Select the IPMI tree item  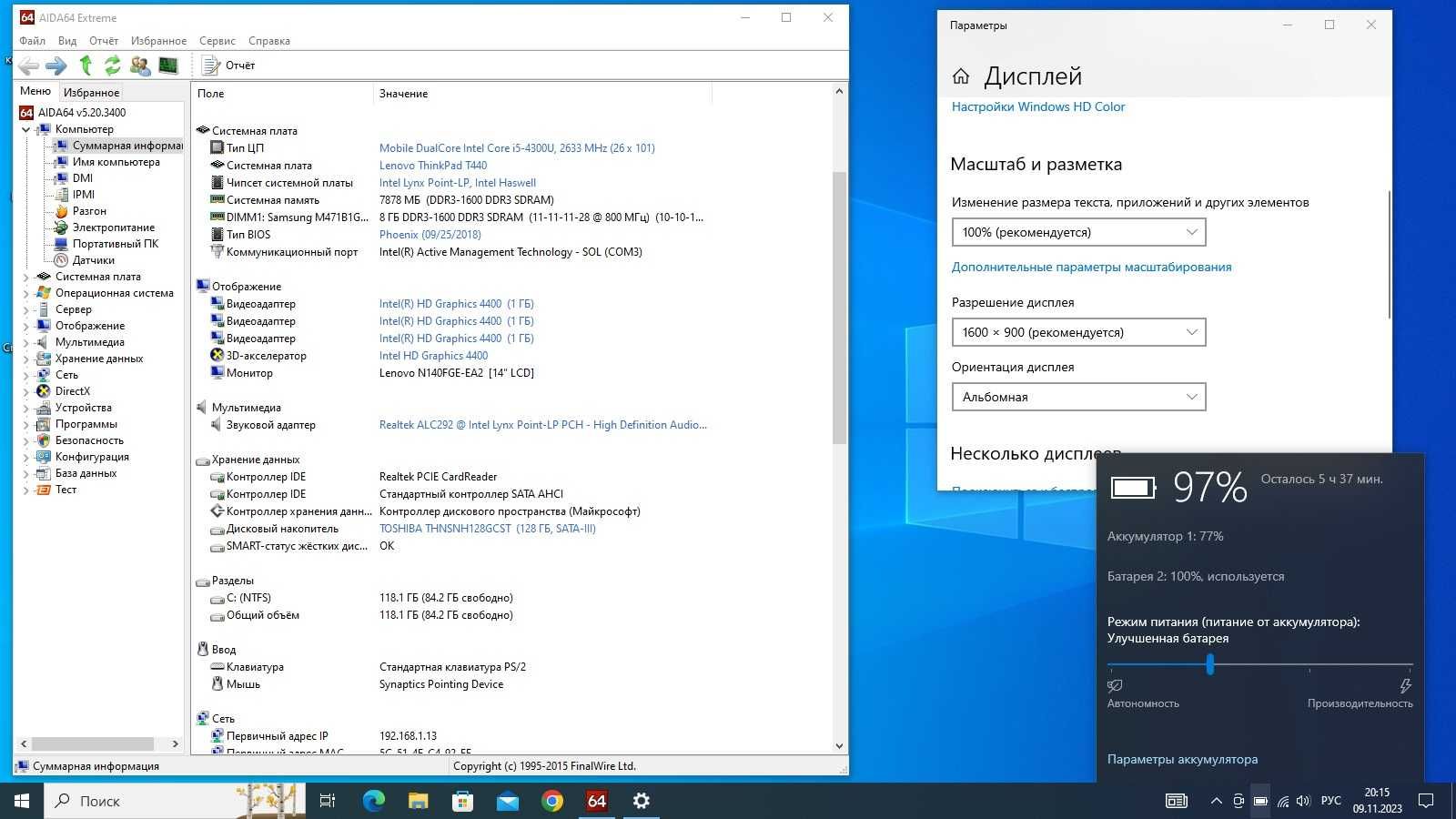83,195
